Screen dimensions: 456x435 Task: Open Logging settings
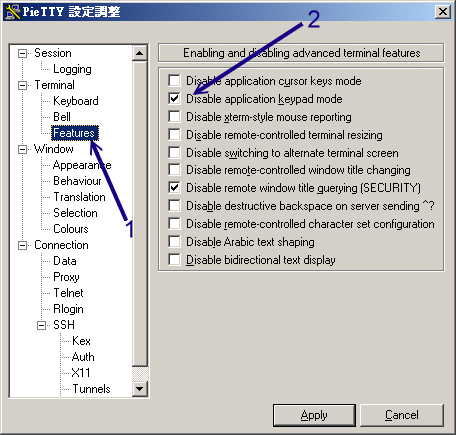pyautogui.click(x=72, y=69)
